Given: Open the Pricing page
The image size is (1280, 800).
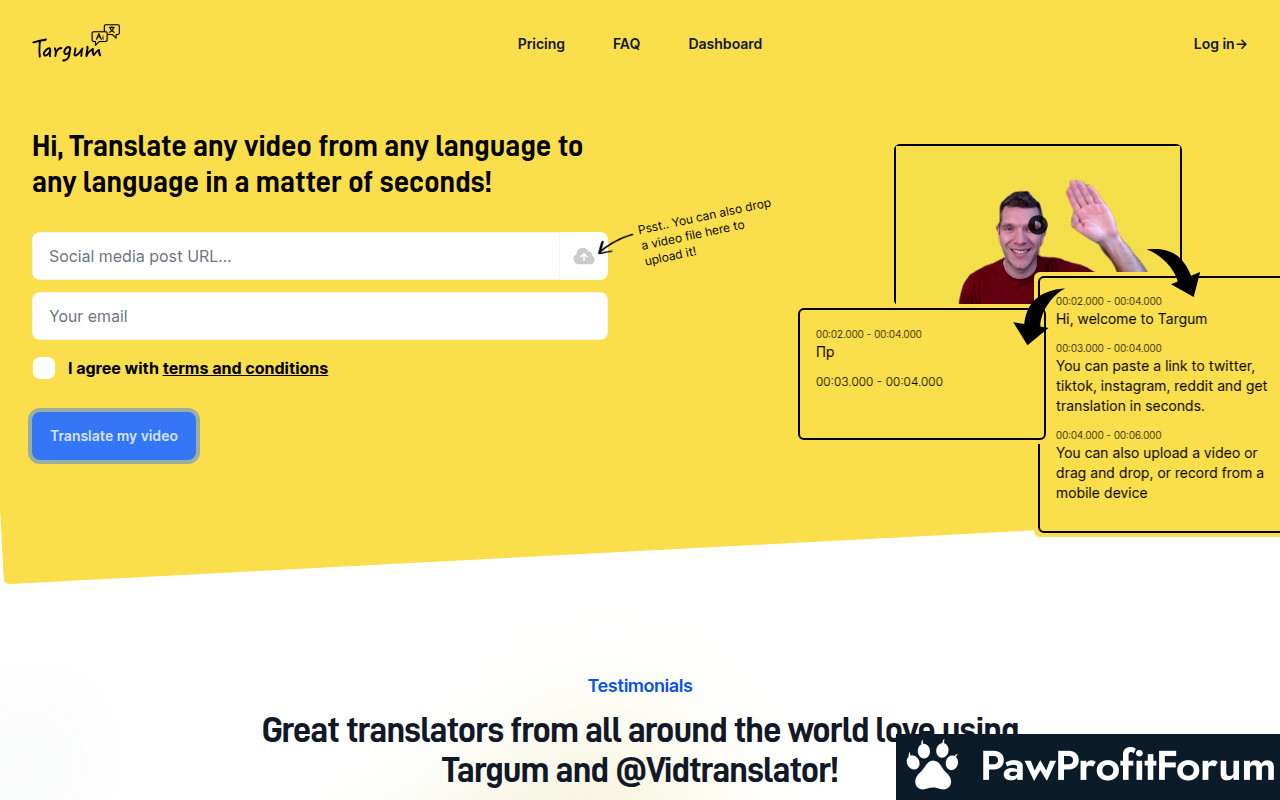Looking at the screenshot, I should pyautogui.click(x=541, y=44).
